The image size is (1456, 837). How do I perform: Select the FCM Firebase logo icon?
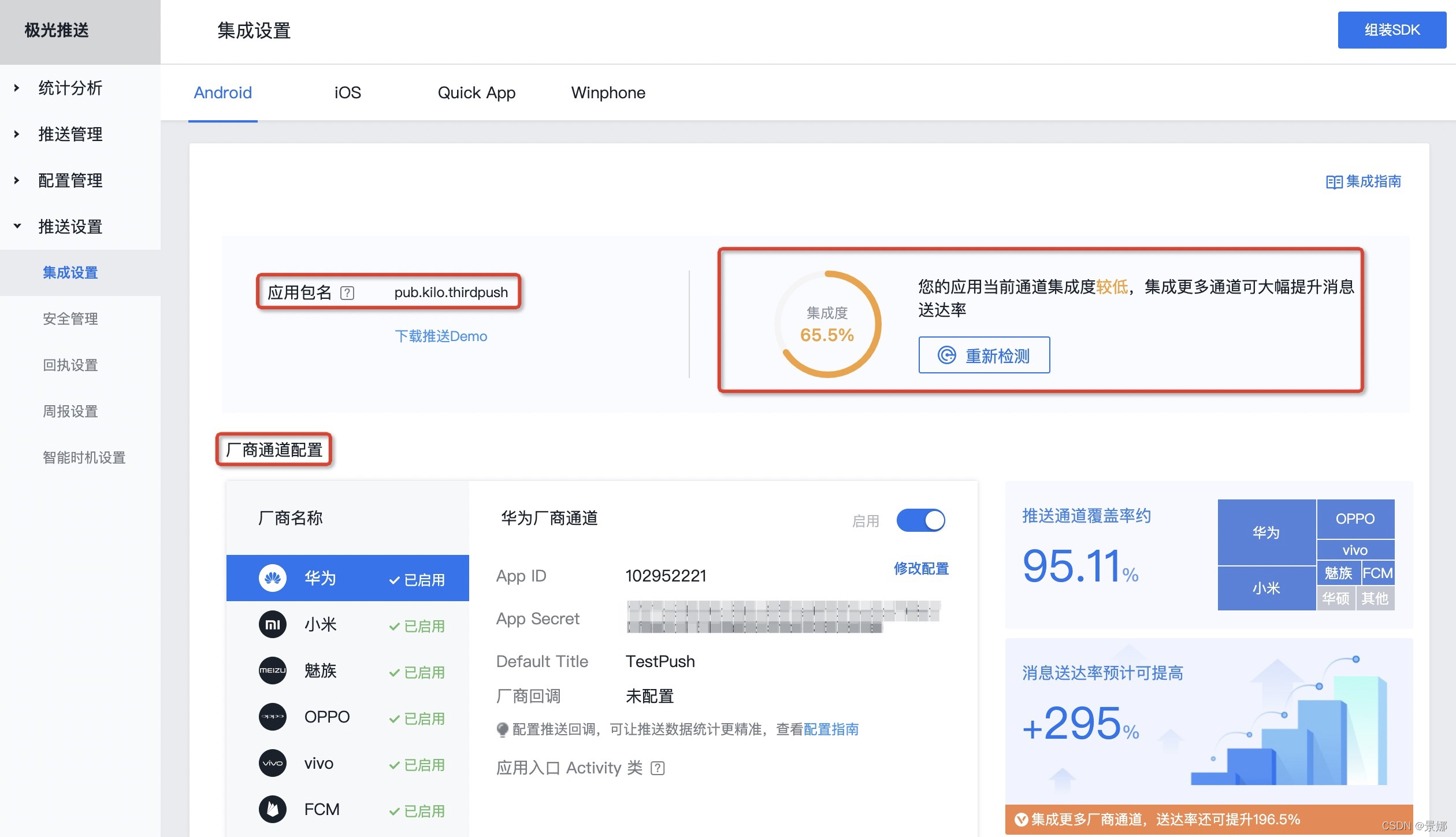coord(273,809)
